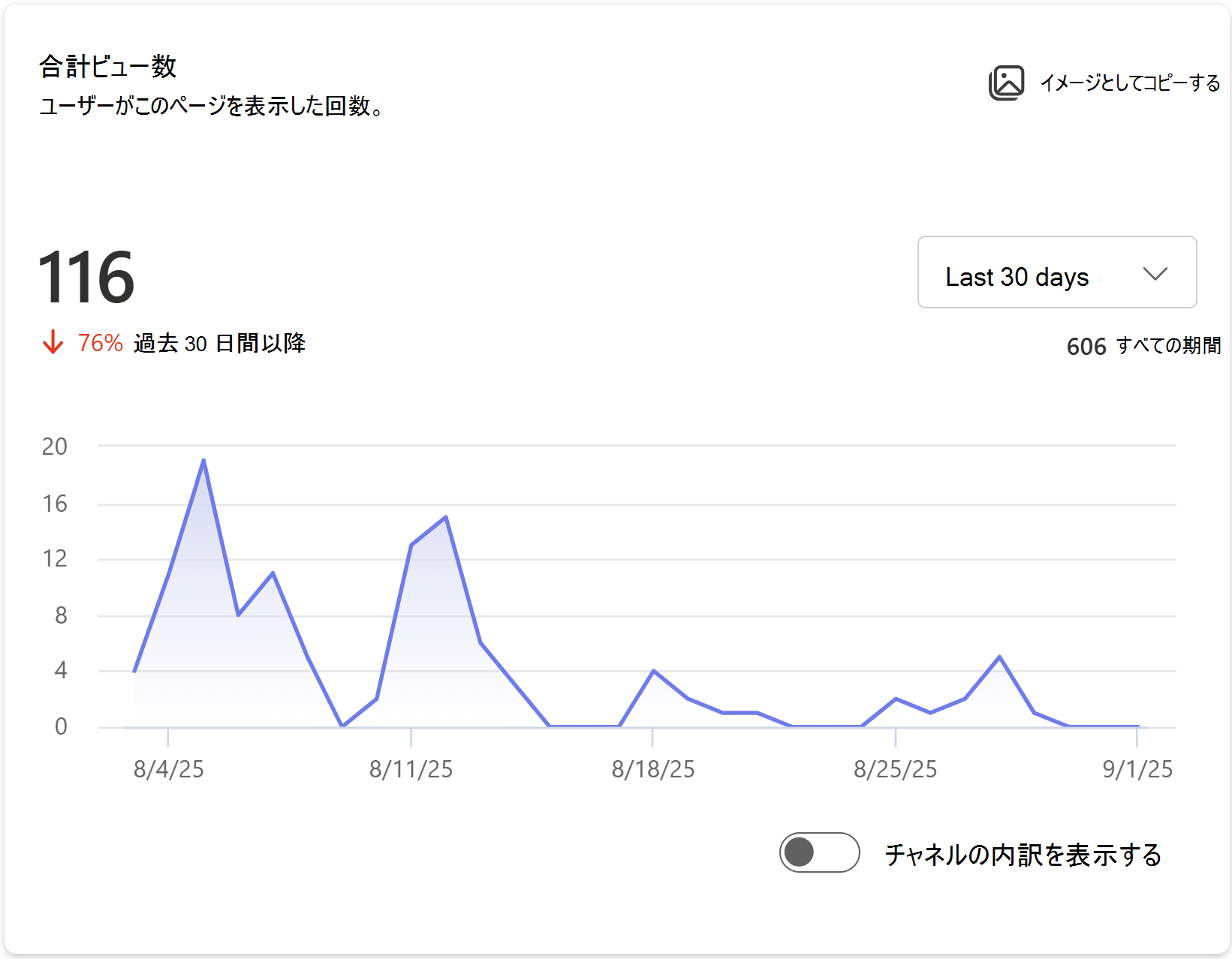
Task: Toggle チャネルの内訳を表示する switch
Action: (x=819, y=852)
